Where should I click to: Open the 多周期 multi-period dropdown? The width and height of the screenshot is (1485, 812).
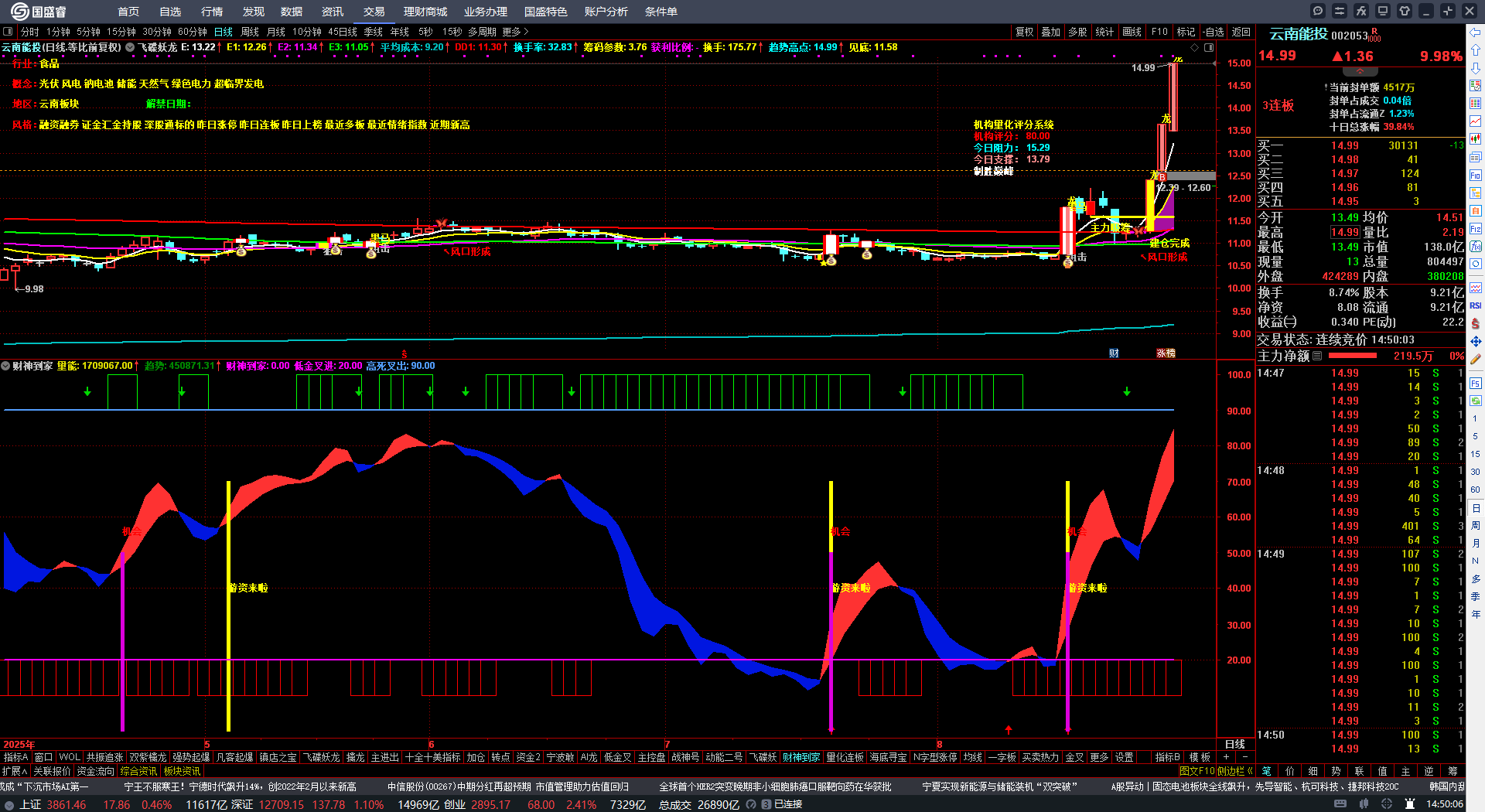pos(482,32)
